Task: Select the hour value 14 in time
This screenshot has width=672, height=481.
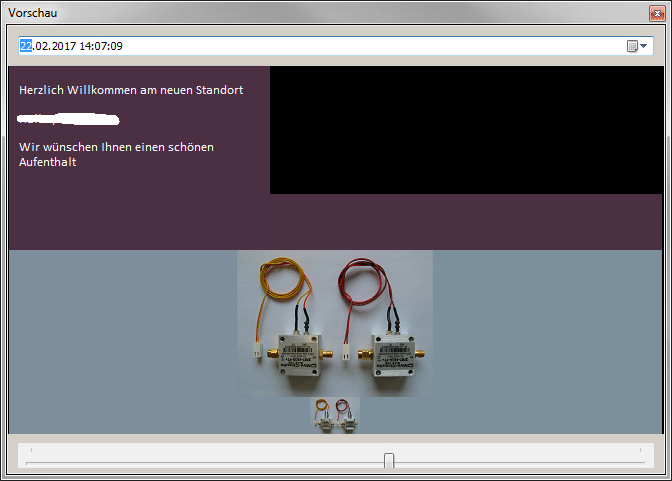Action: coord(87,46)
